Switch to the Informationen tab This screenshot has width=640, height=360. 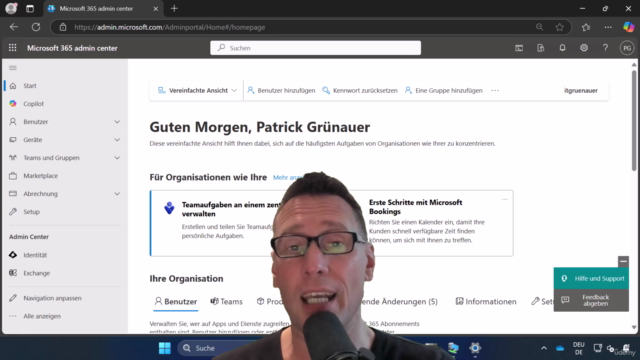click(486, 302)
